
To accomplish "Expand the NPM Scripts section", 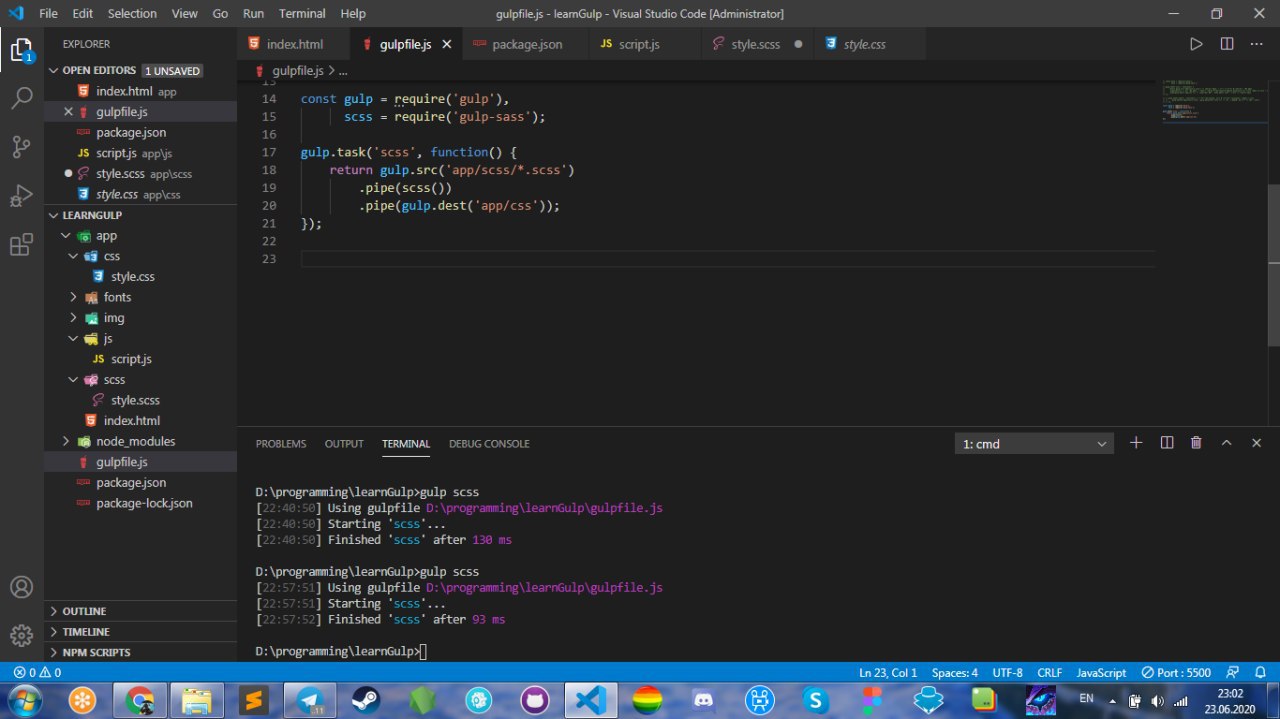I will (x=140, y=652).
